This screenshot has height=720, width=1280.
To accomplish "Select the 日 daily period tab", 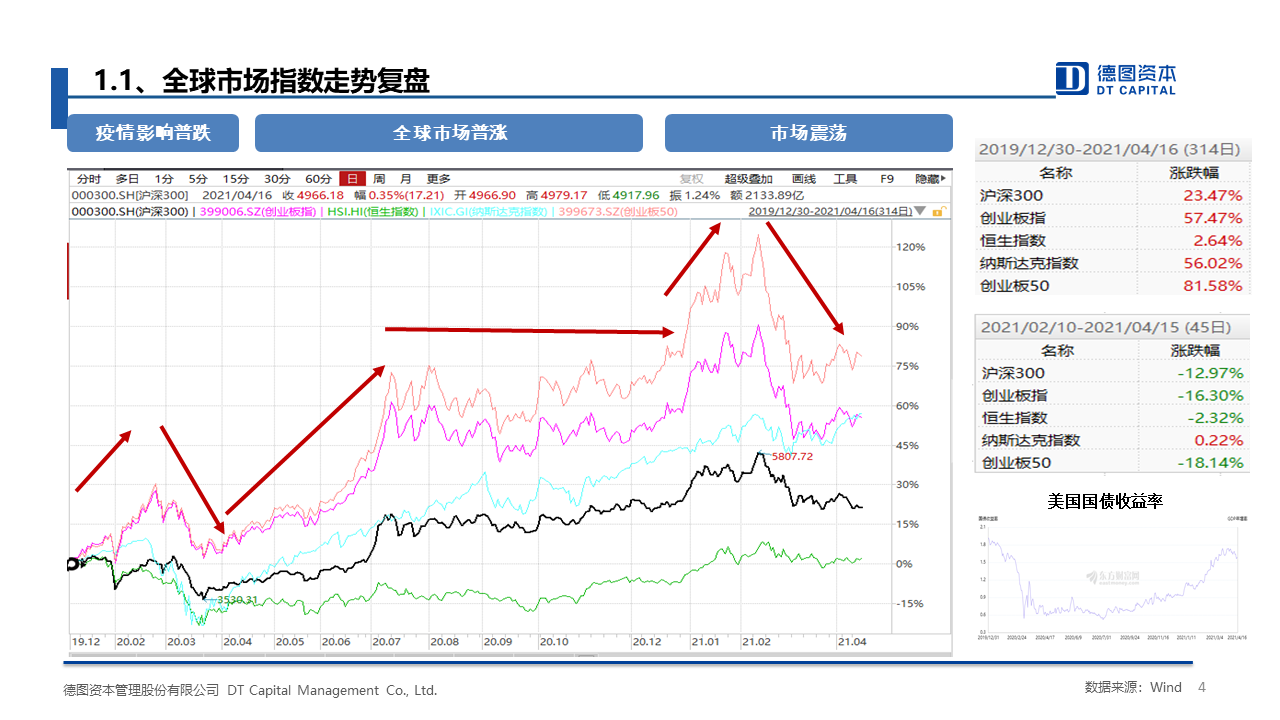I will 352,179.
